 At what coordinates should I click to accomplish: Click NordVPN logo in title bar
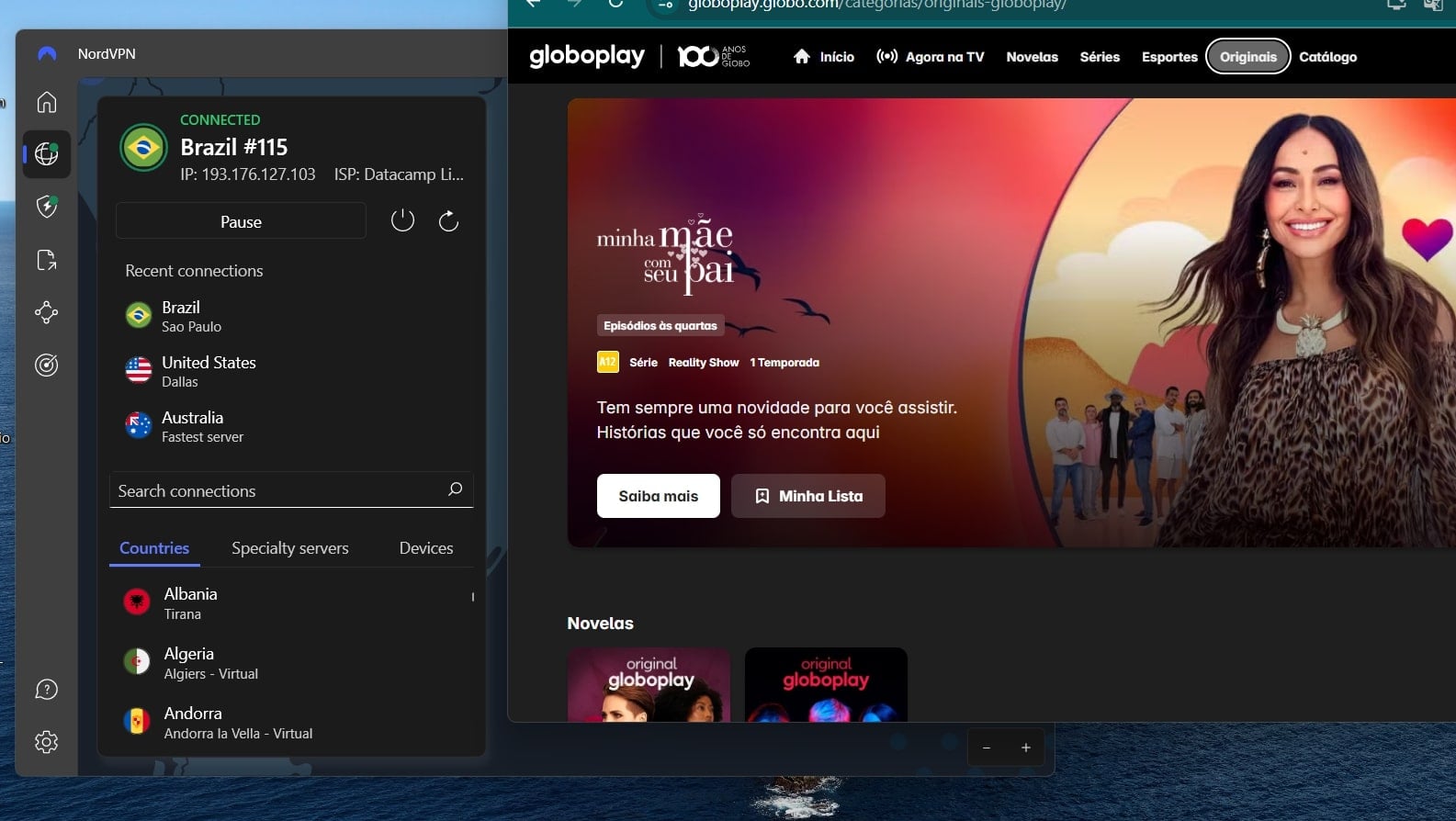(47, 54)
